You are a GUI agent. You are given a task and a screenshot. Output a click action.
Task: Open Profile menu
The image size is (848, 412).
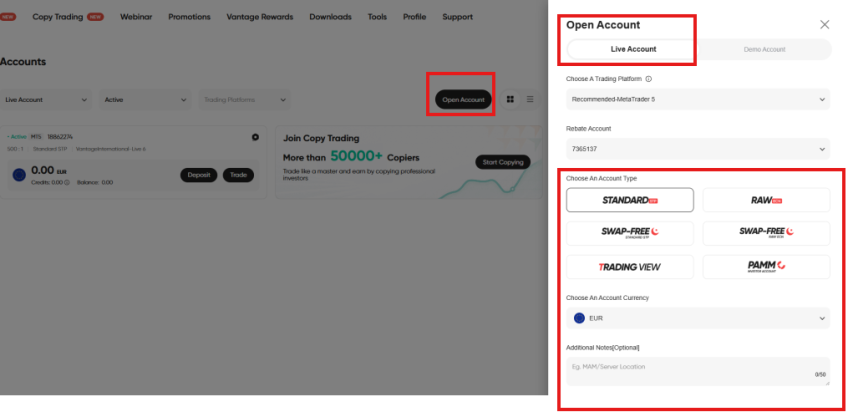(x=414, y=17)
